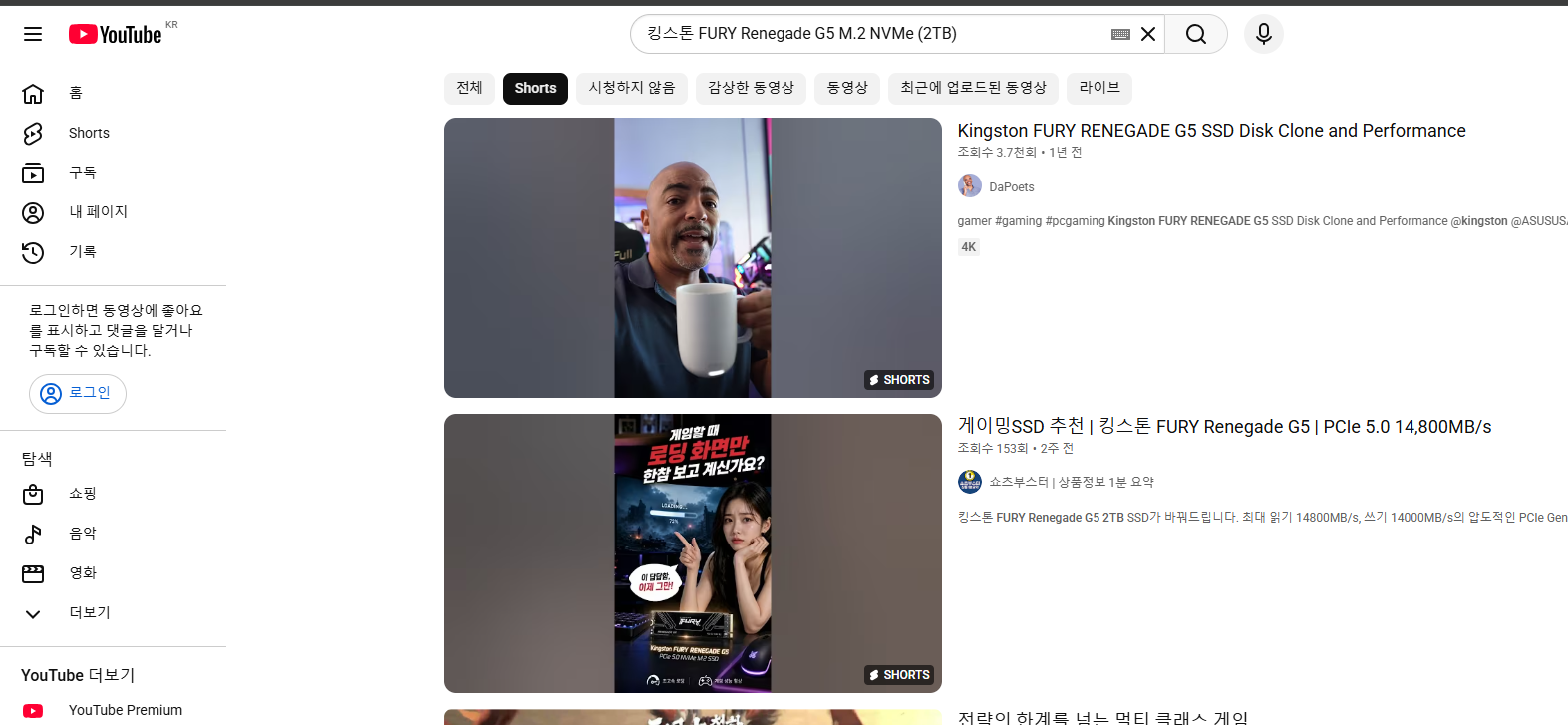Click SHORTS badge on Kingston thumbnail
This screenshot has height=725, width=1568.
[899, 380]
